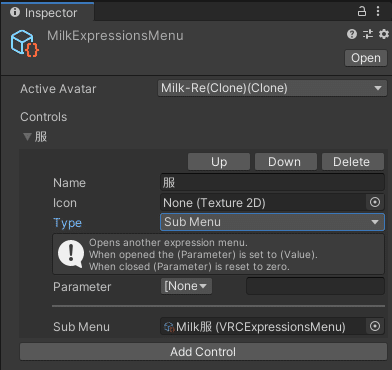Delete the 服 control
The image size is (392, 370).
tap(351, 162)
